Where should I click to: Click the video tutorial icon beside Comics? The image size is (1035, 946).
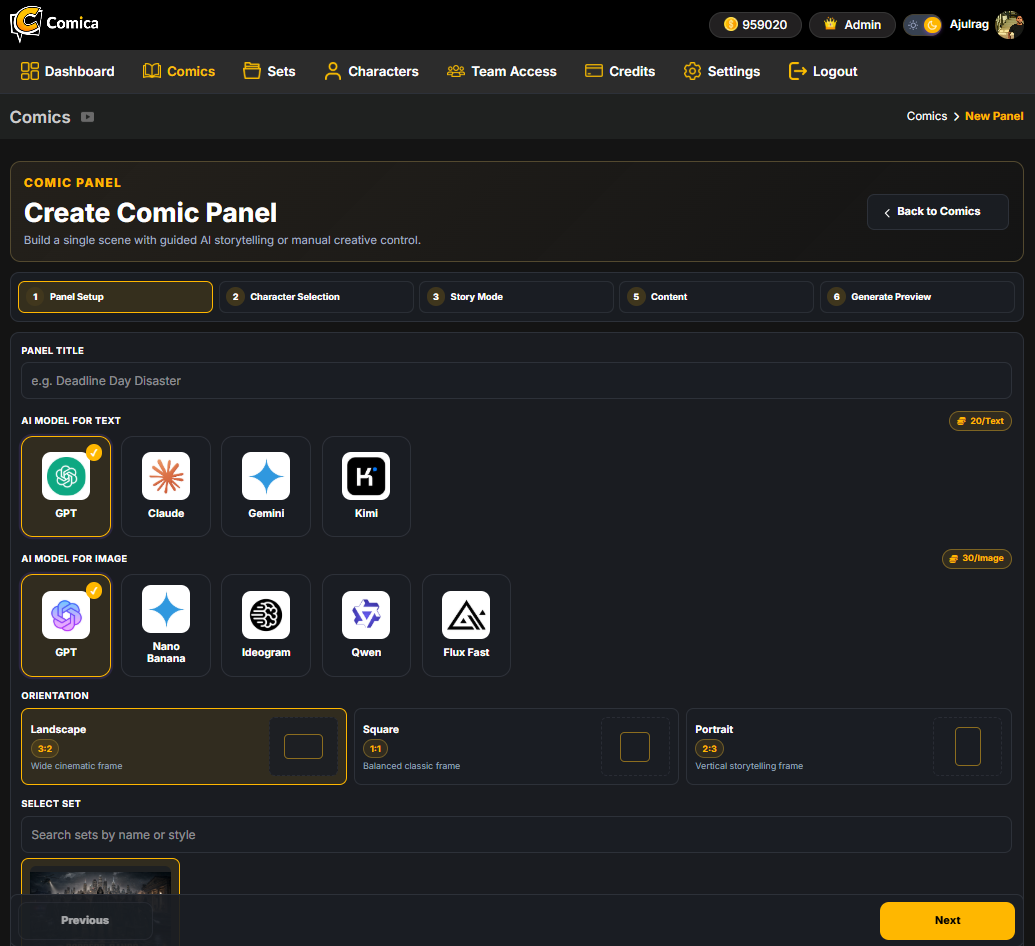(87, 117)
